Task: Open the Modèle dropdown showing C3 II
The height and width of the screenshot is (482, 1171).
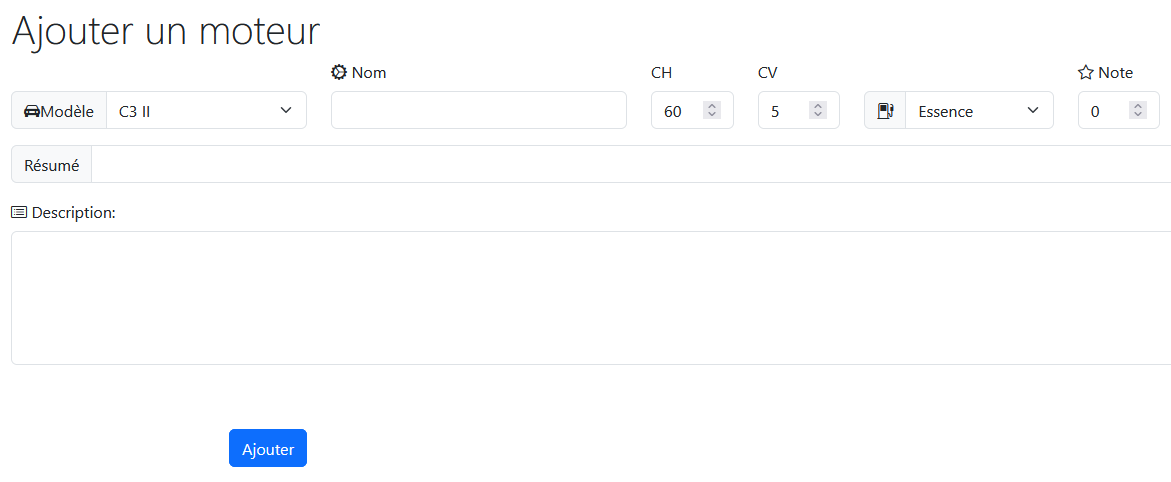Action: (205, 111)
